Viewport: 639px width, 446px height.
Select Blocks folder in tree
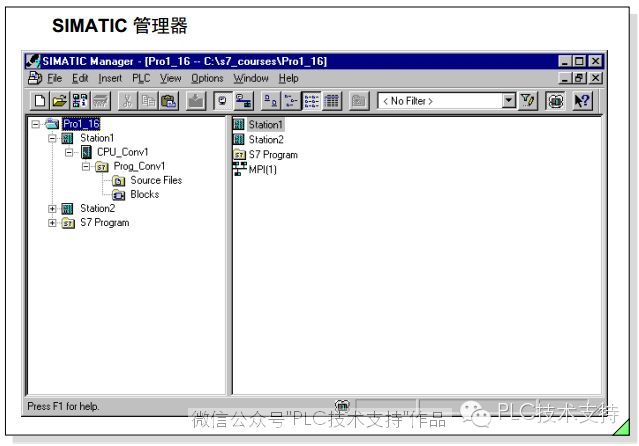click(x=145, y=194)
